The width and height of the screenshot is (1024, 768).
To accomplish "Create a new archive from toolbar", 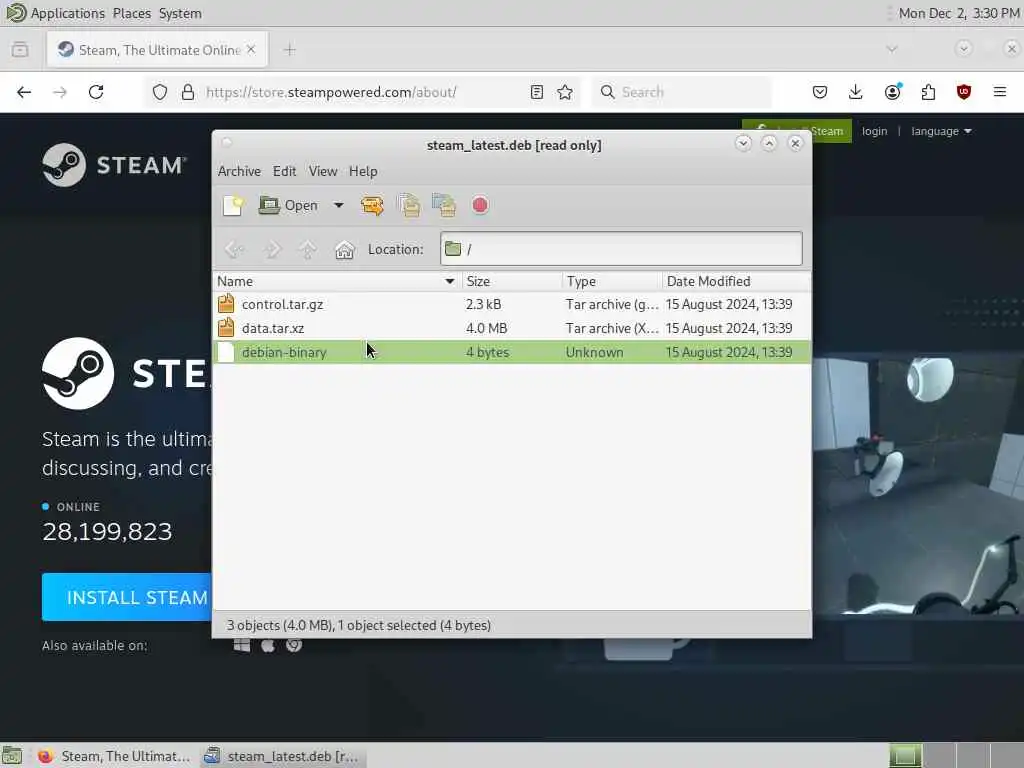I will 233,205.
